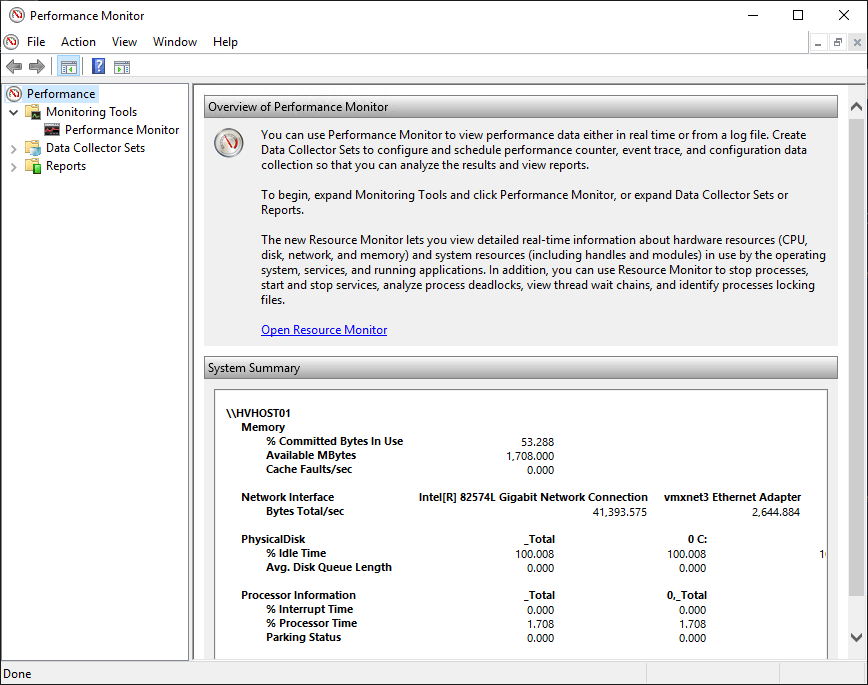Click Avg. Disk Queue Length label

(328, 567)
